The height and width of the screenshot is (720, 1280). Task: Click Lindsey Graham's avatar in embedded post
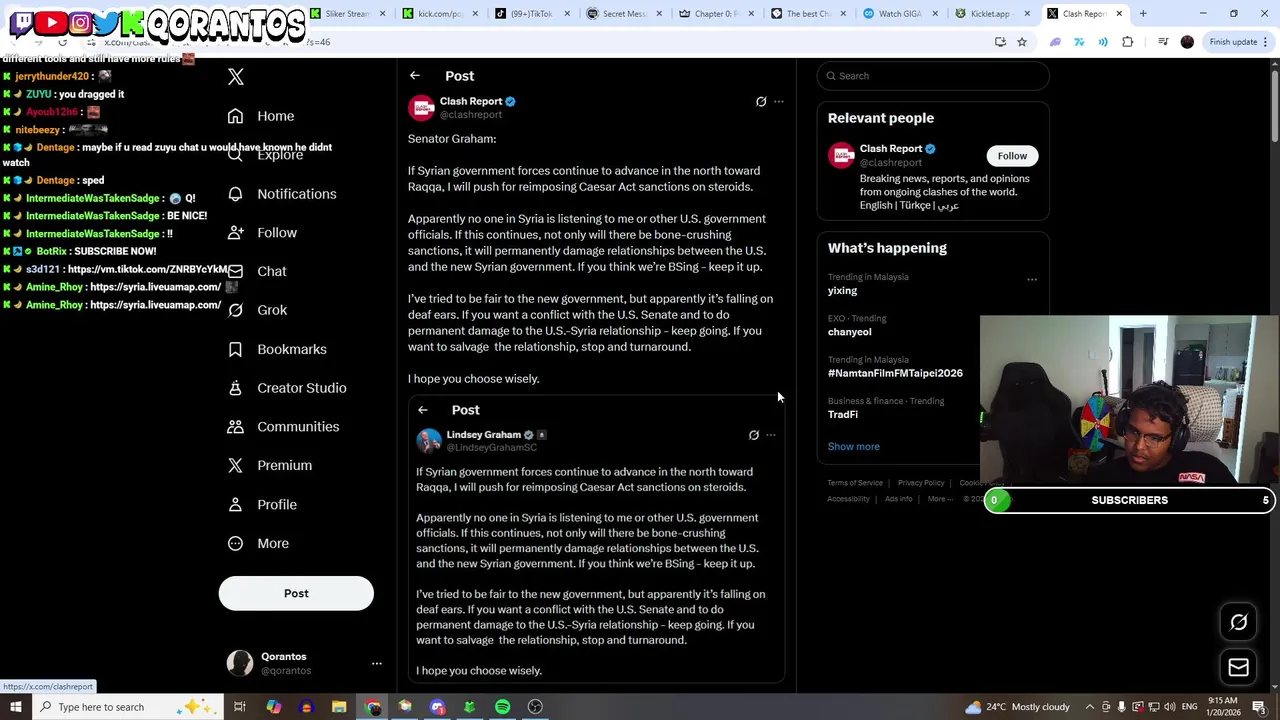coord(429,441)
